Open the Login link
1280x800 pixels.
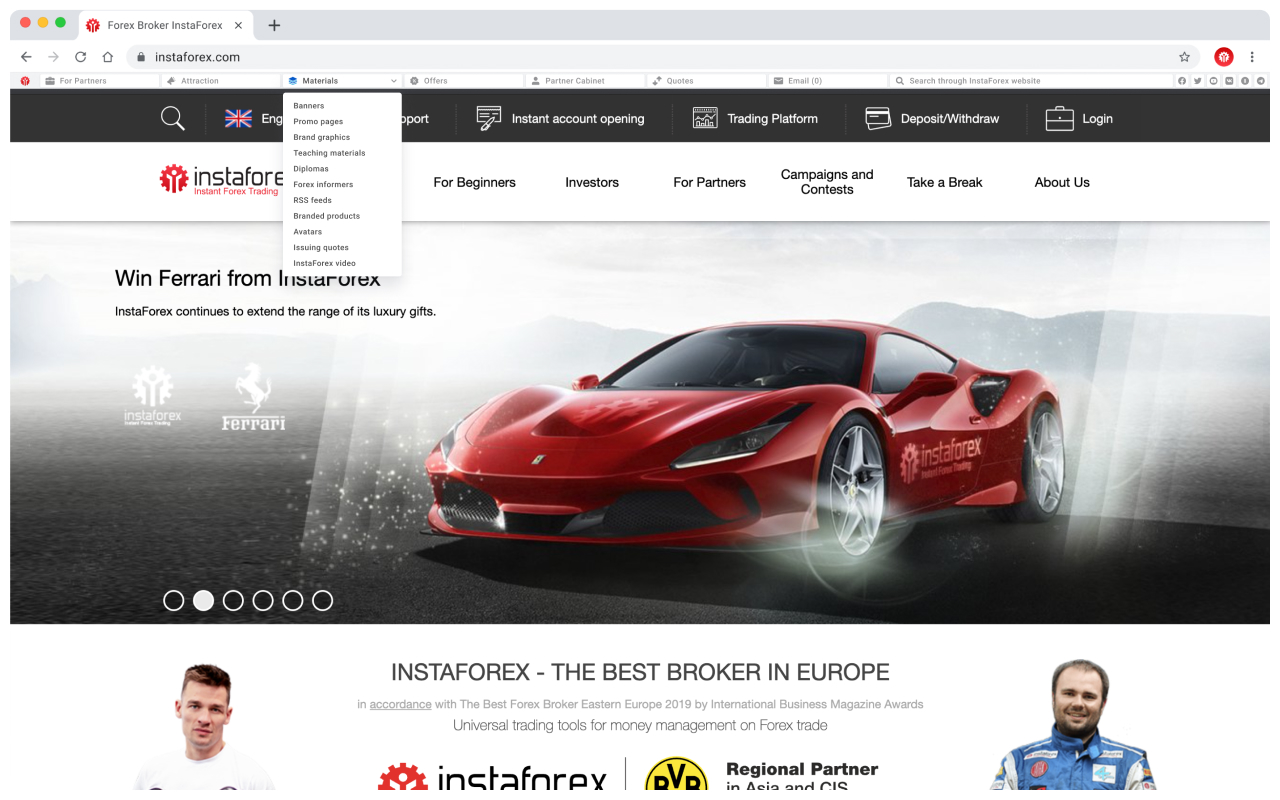pyautogui.click(x=1097, y=118)
